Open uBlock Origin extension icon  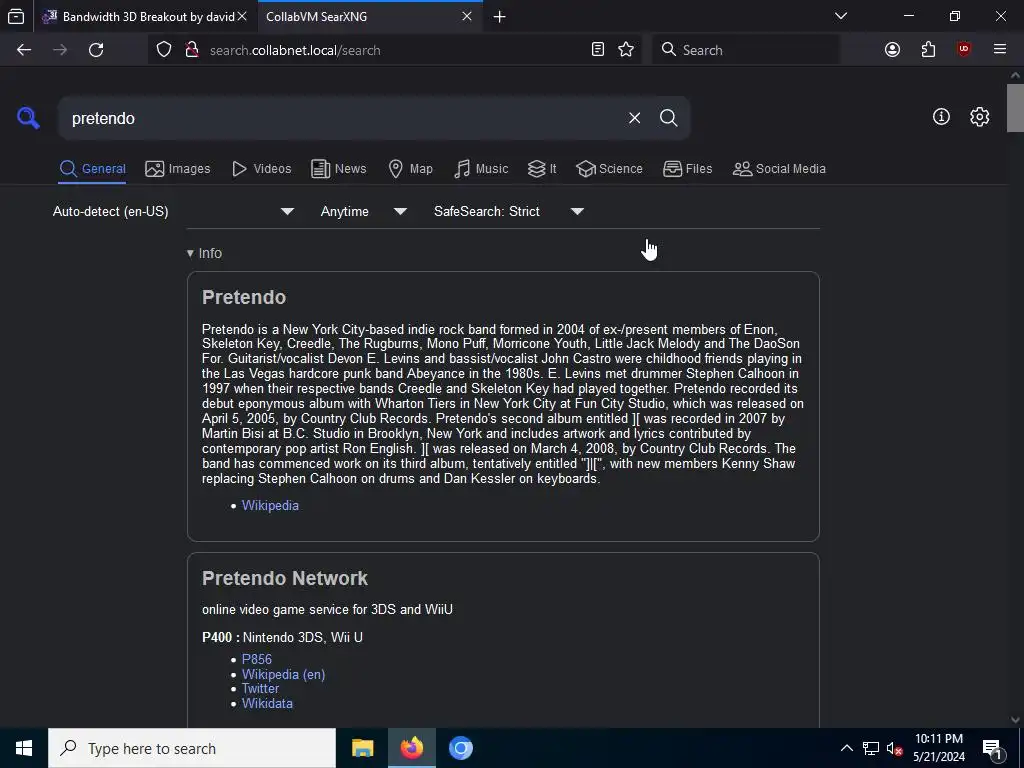pos(964,50)
